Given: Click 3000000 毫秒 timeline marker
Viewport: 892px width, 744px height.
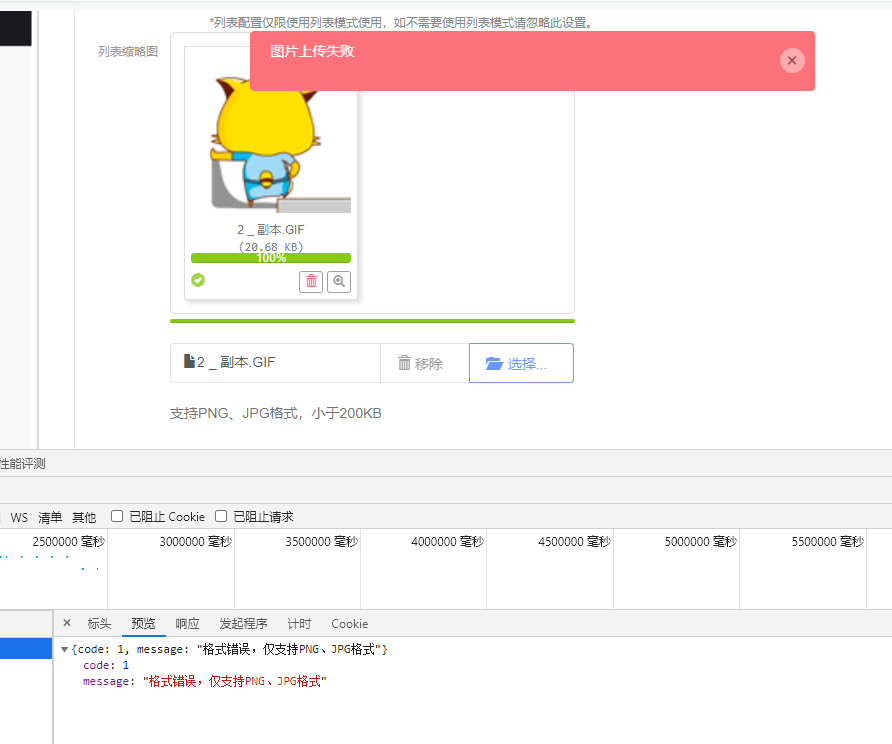Looking at the screenshot, I should tap(195, 542).
